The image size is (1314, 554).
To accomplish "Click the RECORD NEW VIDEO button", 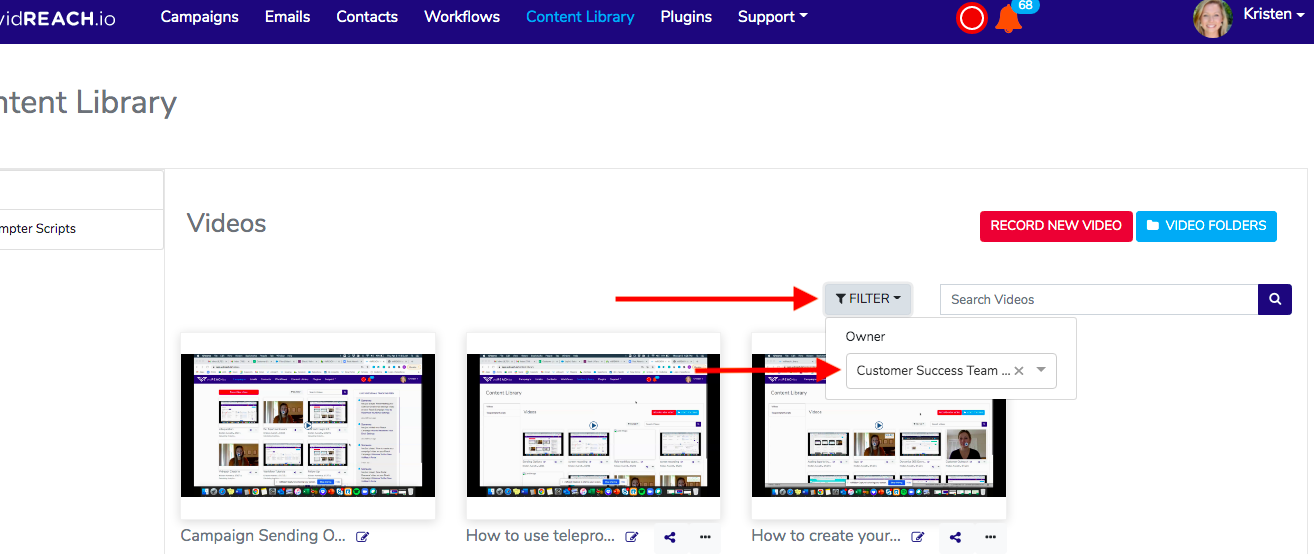I will click(x=1055, y=226).
